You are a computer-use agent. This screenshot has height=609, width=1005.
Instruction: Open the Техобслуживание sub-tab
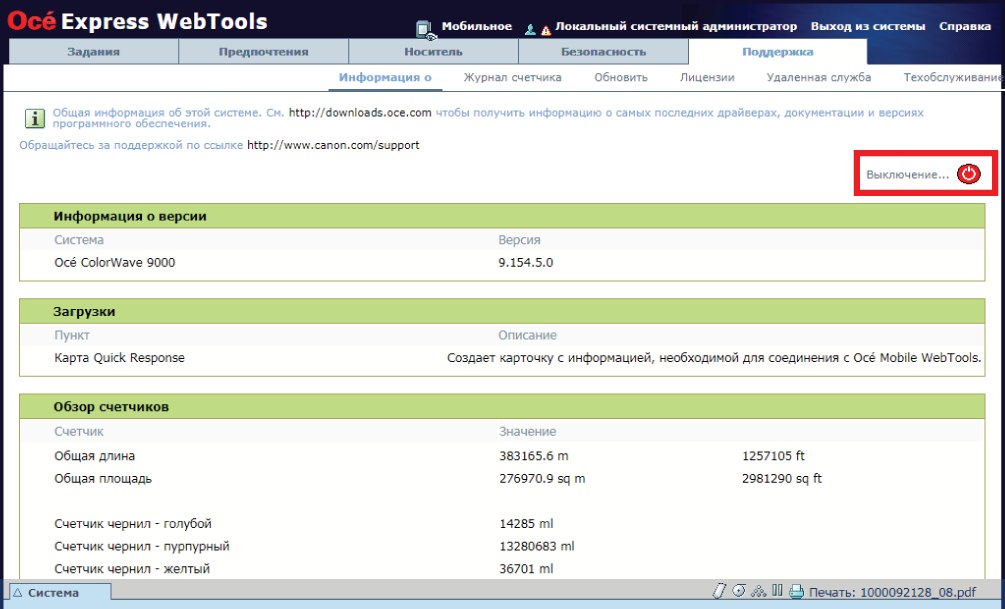pyautogui.click(x=954, y=78)
